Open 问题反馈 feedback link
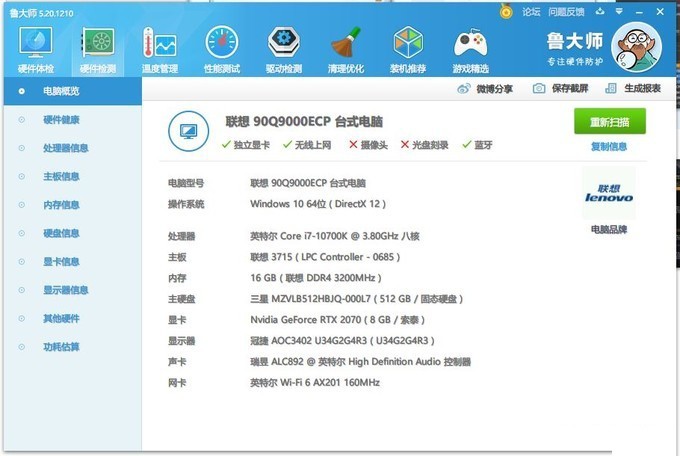This screenshot has height=456, width=680. pyautogui.click(x=566, y=12)
